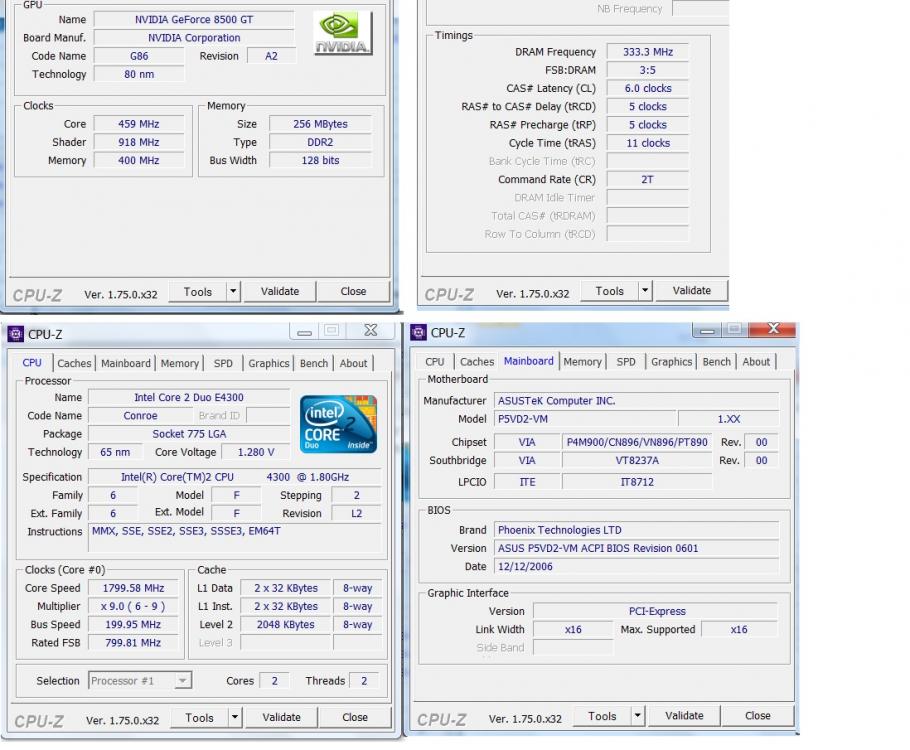Open About tab in Mainboard window
910x750 pixels.
coord(756,362)
